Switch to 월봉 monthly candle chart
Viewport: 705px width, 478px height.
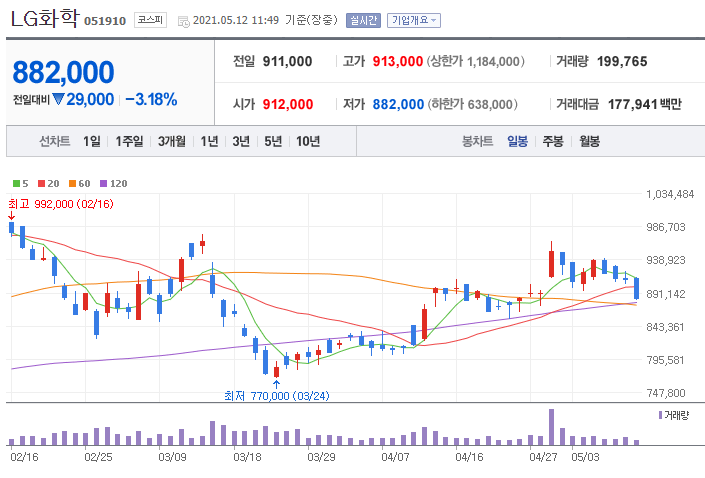click(589, 141)
